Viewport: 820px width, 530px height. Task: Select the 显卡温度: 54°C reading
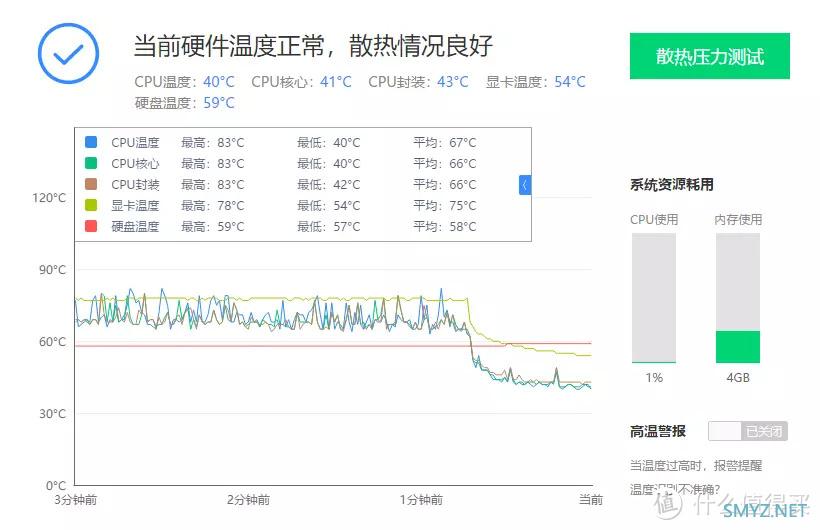click(536, 82)
